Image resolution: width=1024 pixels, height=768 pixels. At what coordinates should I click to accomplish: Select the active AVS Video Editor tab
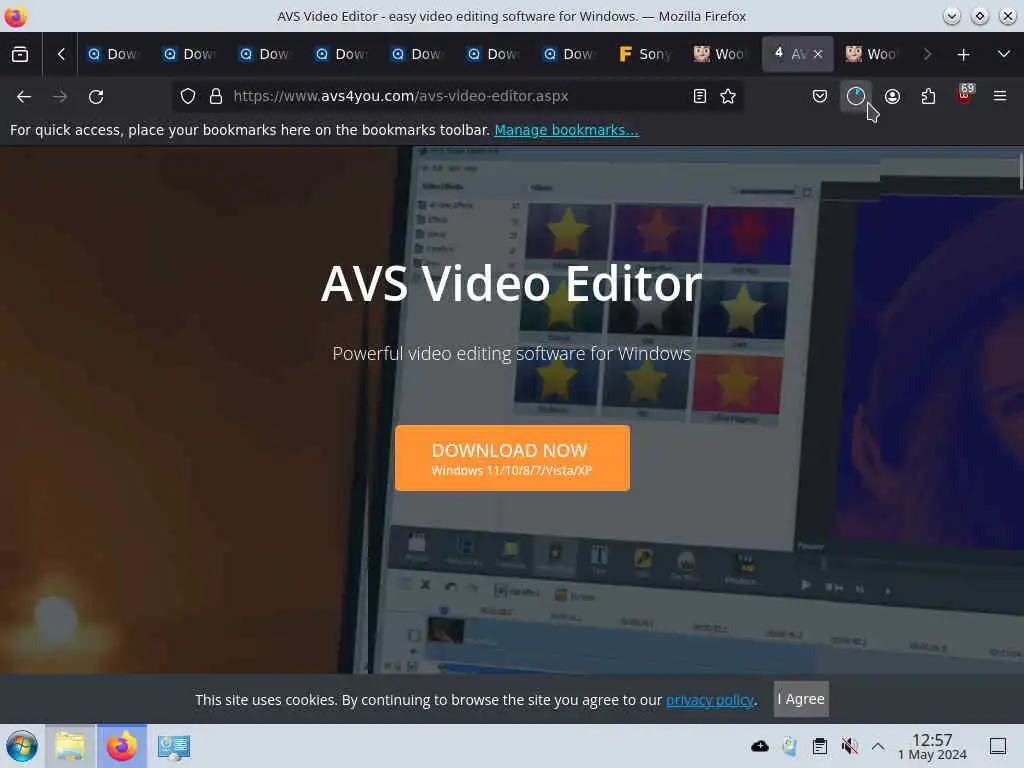click(790, 54)
